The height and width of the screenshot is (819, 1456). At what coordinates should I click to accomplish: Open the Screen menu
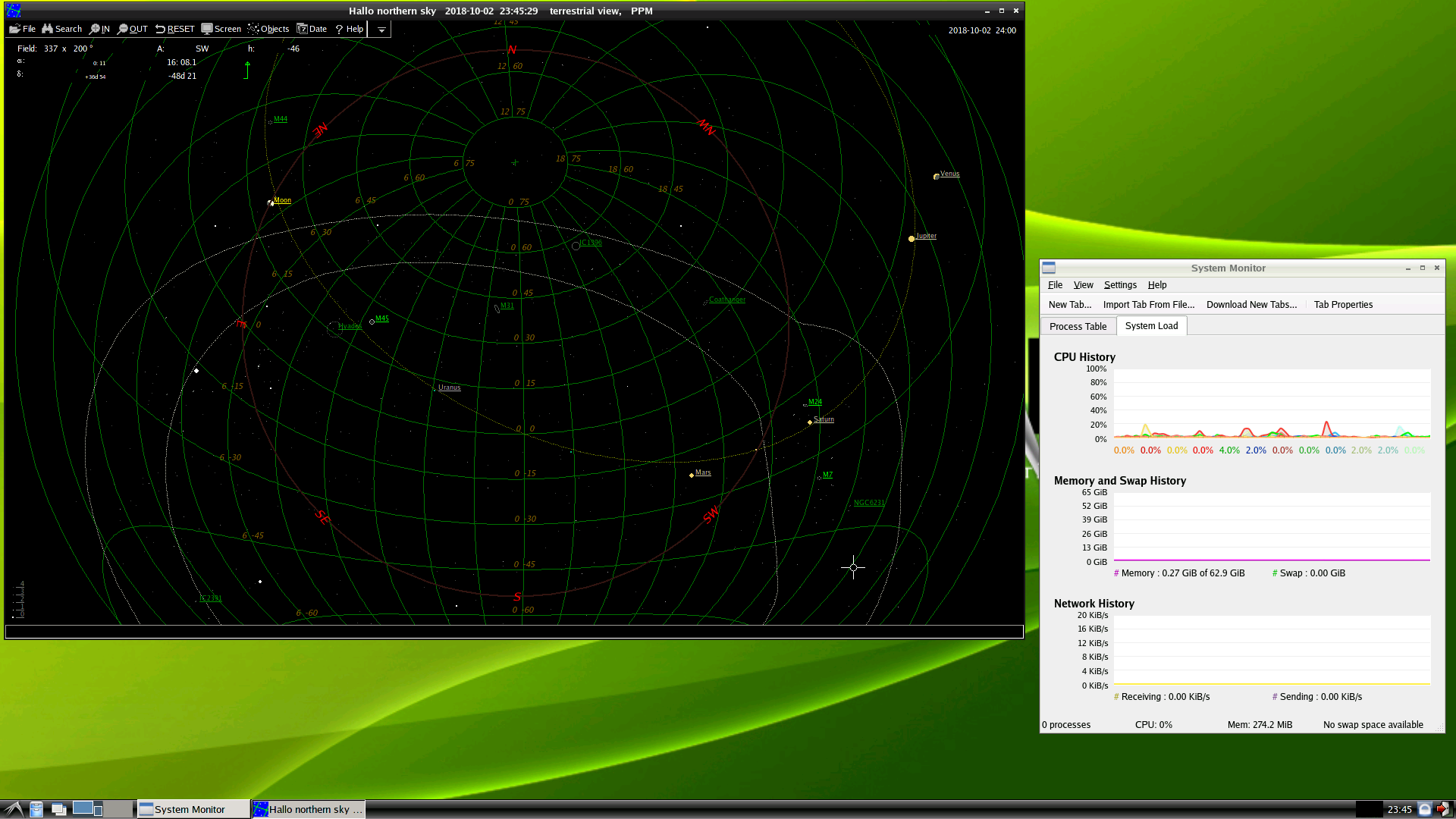tap(221, 29)
